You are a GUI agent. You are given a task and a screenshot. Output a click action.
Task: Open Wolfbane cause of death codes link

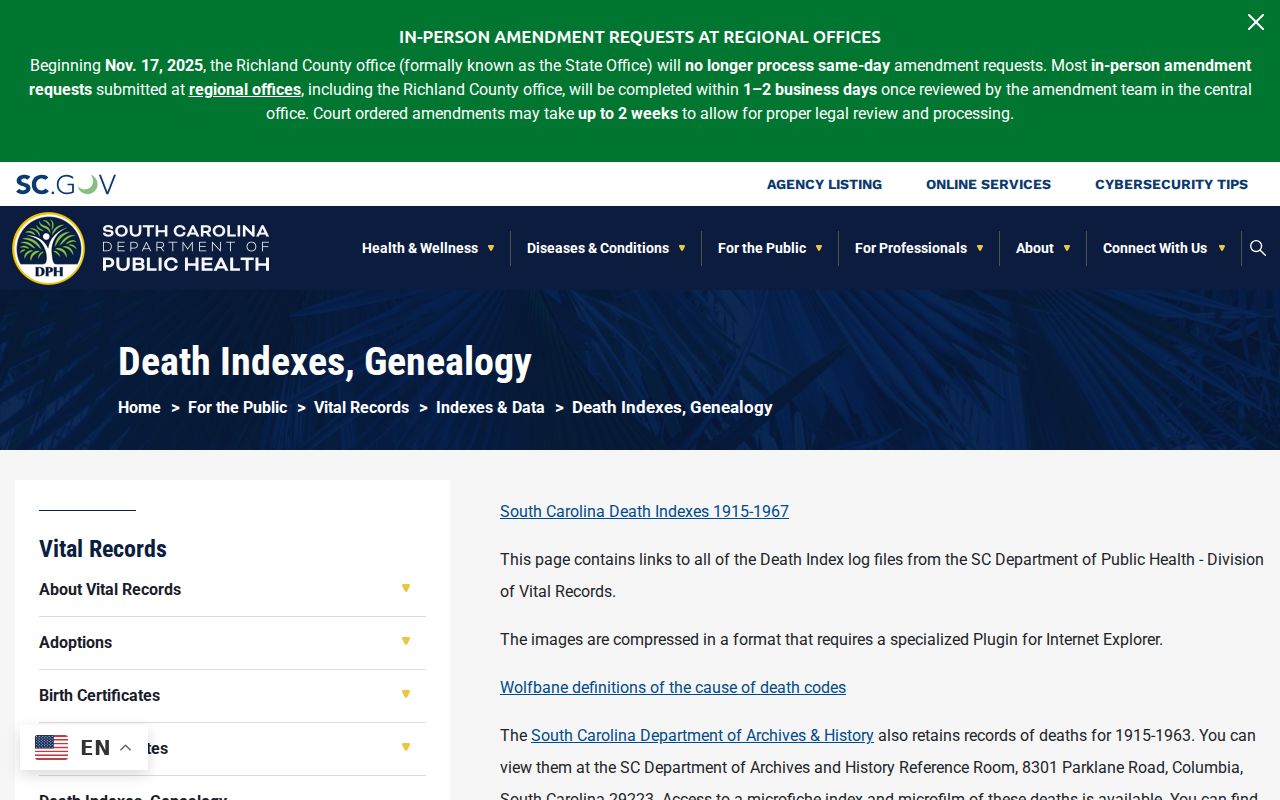point(673,687)
